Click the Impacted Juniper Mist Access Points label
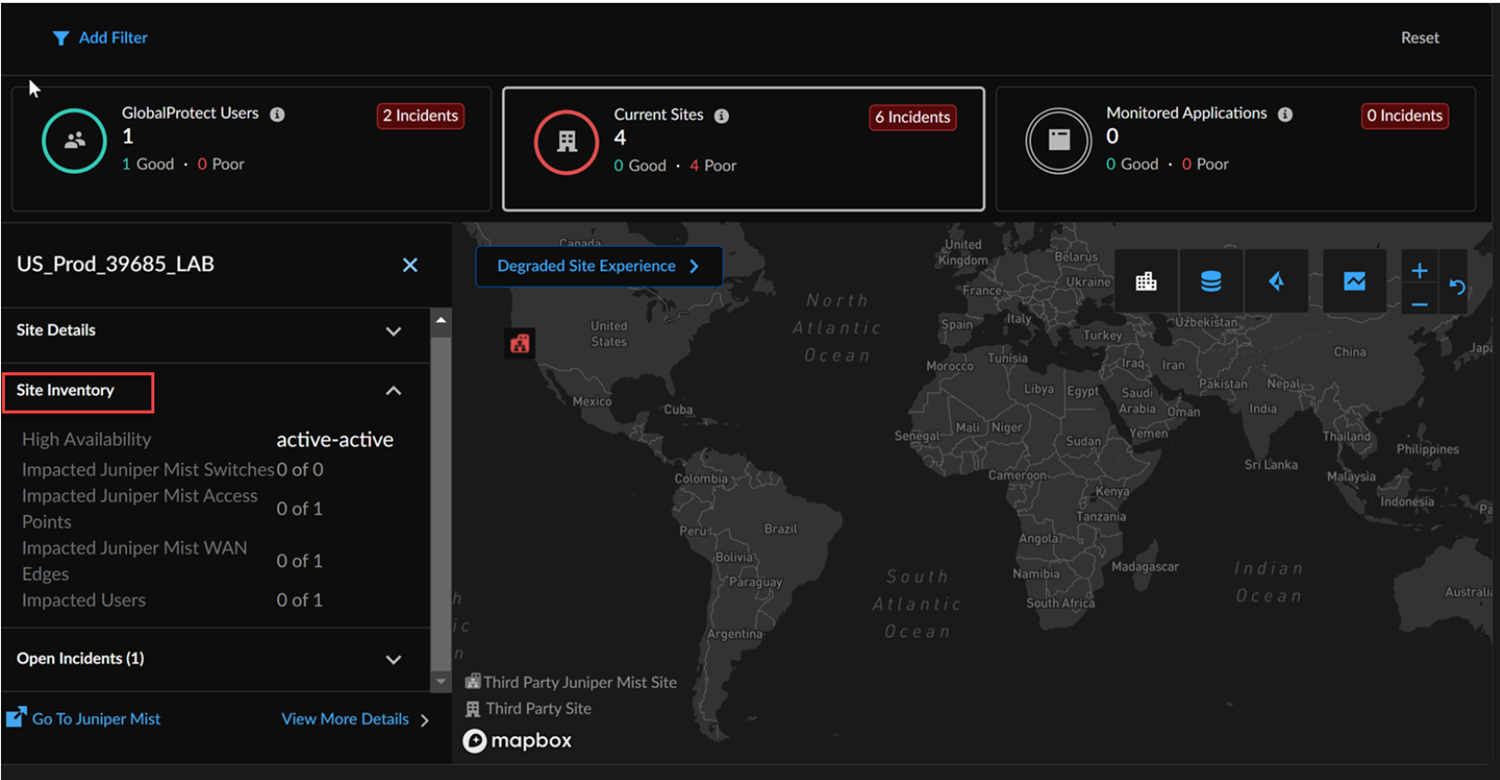 point(140,509)
